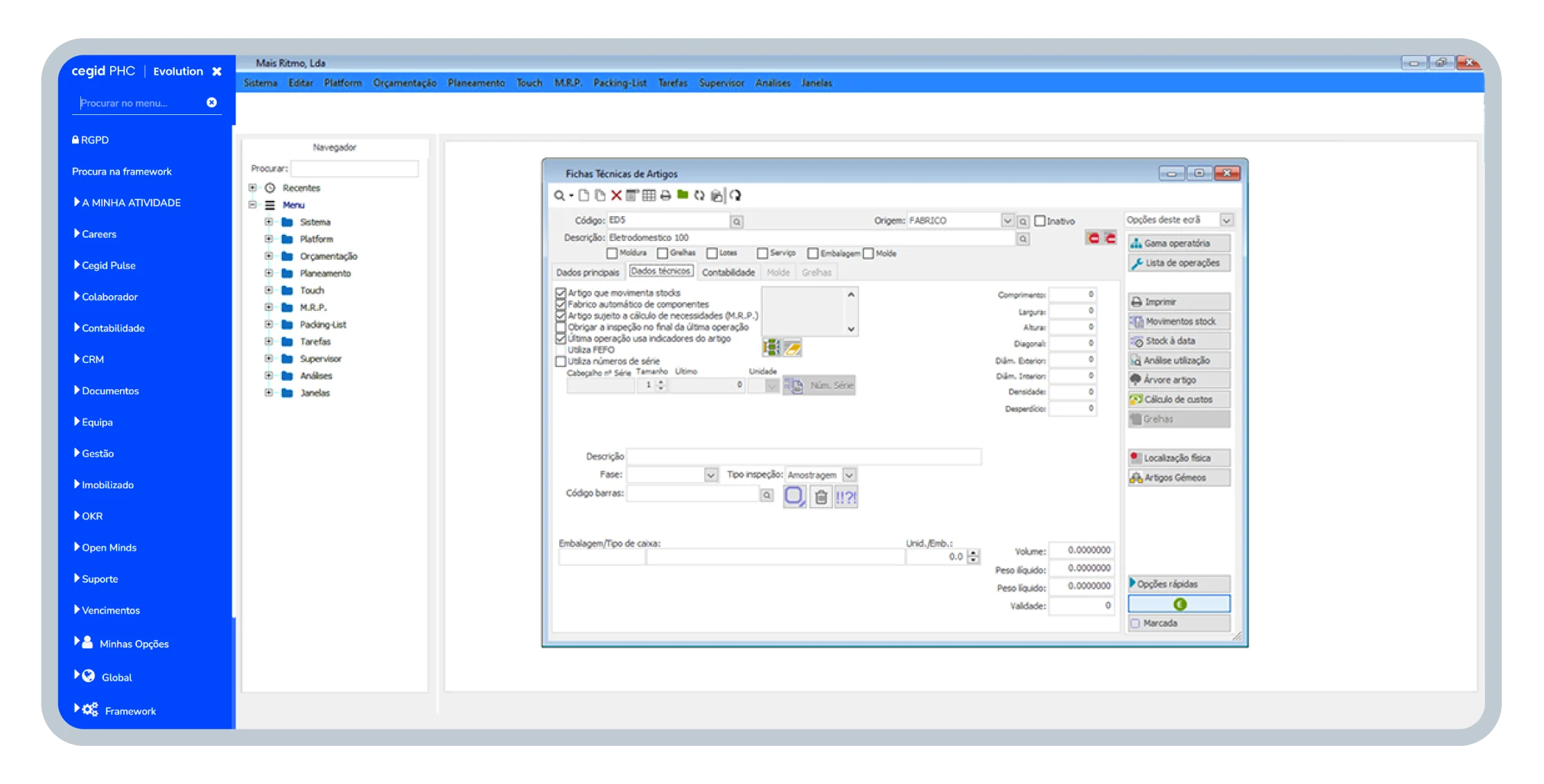Open the Orçamentação menu in the menu bar
The width and height of the screenshot is (1544, 784).
click(x=405, y=83)
